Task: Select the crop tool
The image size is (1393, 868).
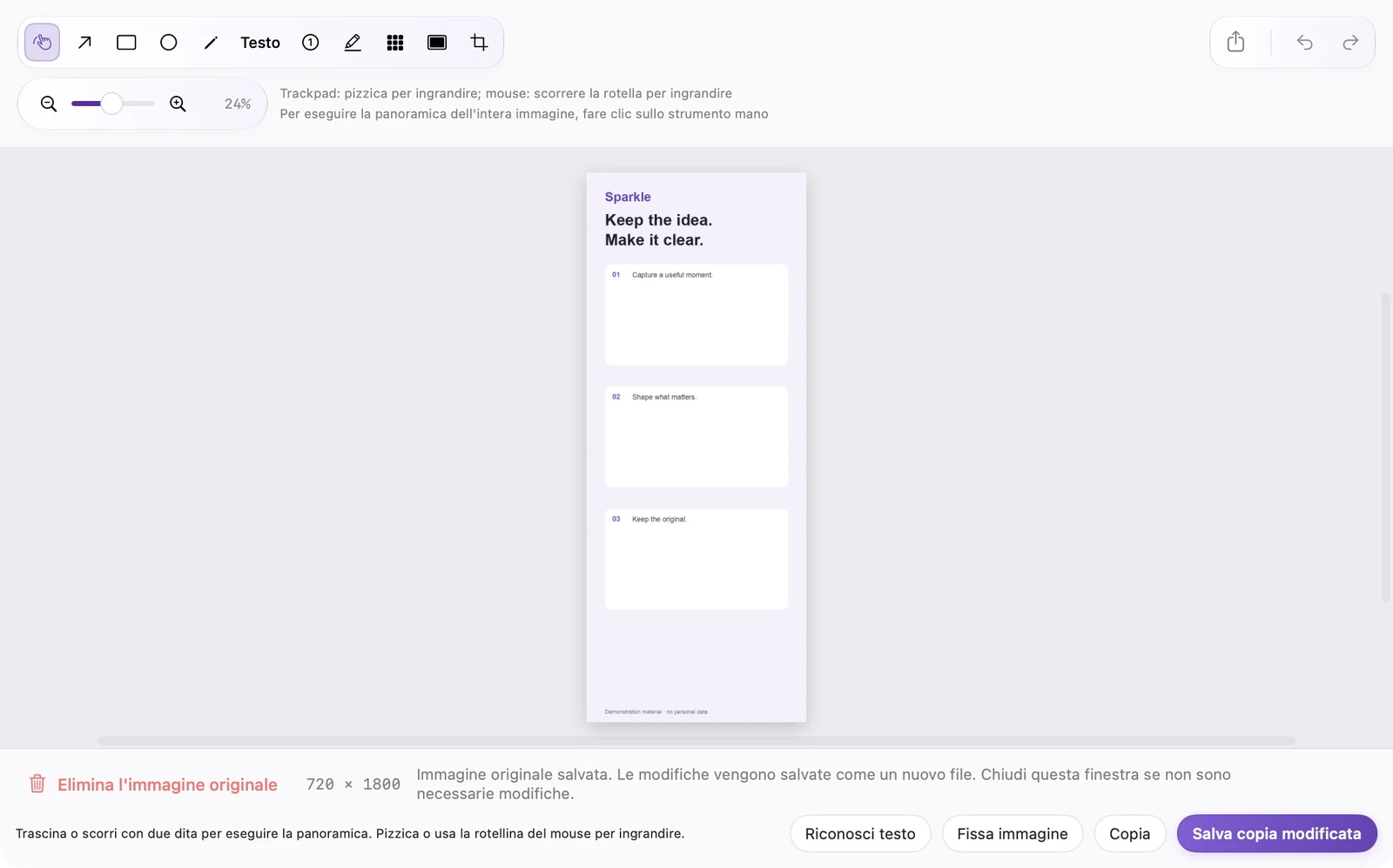Action: (479, 43)
